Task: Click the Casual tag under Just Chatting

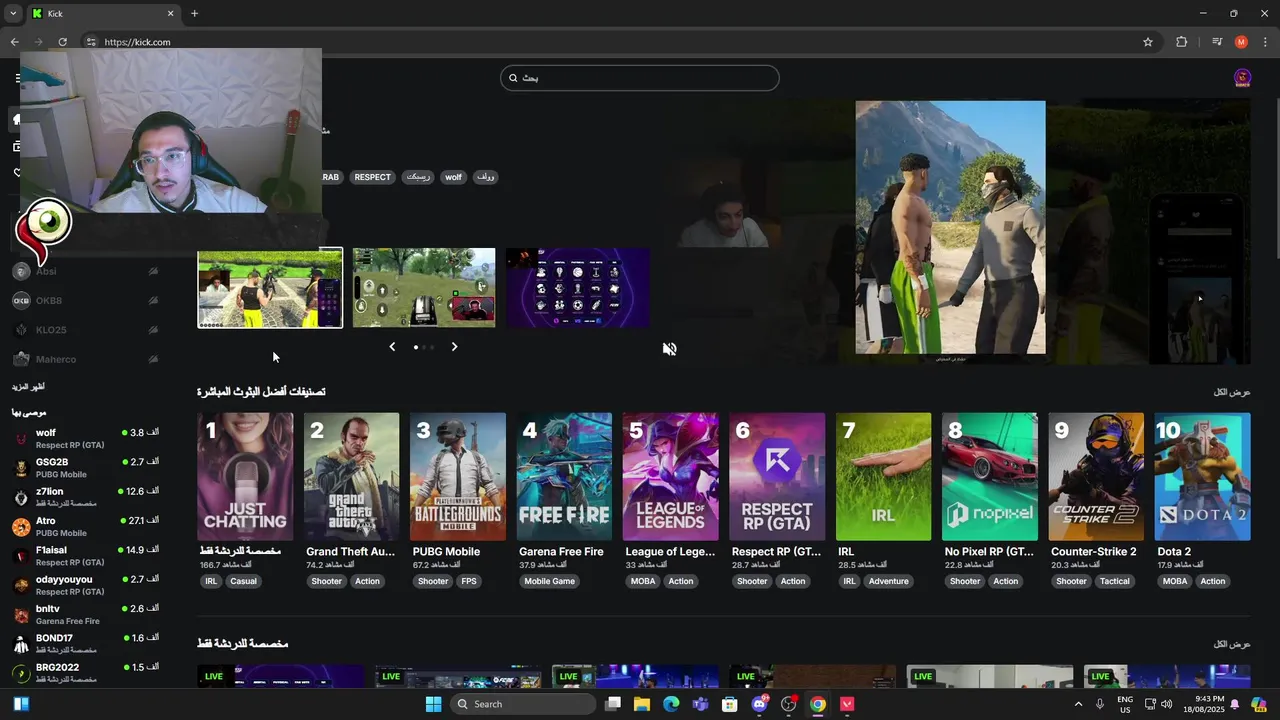Action: point(243,581)
